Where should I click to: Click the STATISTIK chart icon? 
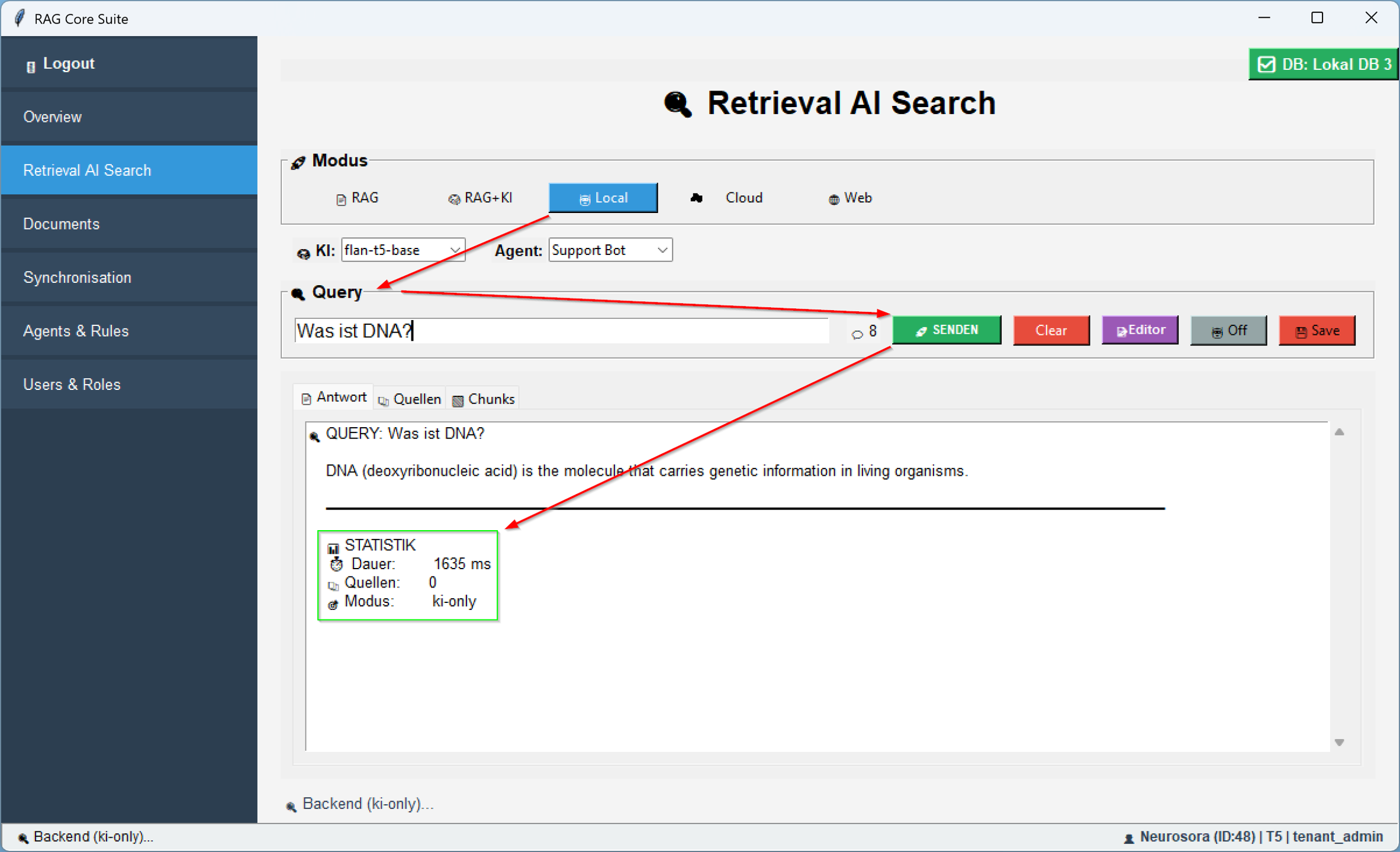click(333, 547)
